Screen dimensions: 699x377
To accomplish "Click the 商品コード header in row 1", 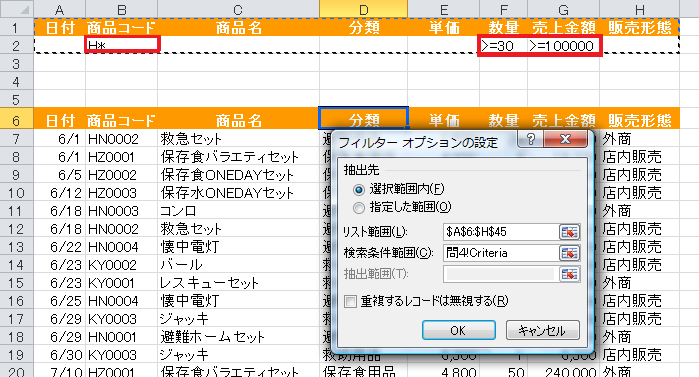I will click(x=121, y=27).
